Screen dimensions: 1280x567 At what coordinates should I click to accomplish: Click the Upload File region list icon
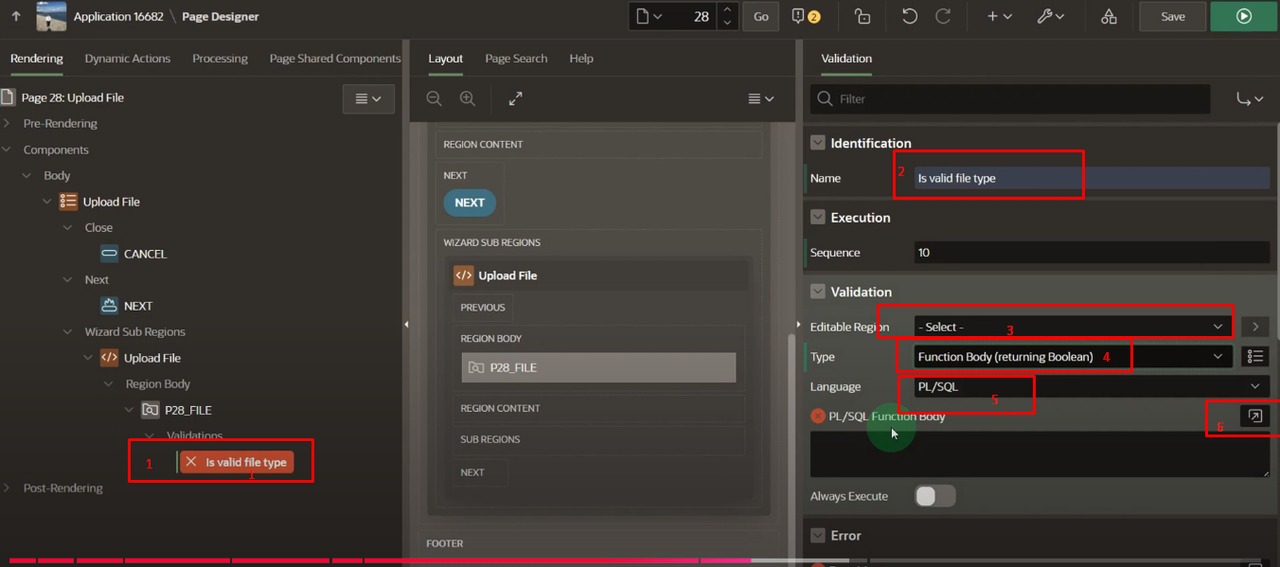(68, 201)
